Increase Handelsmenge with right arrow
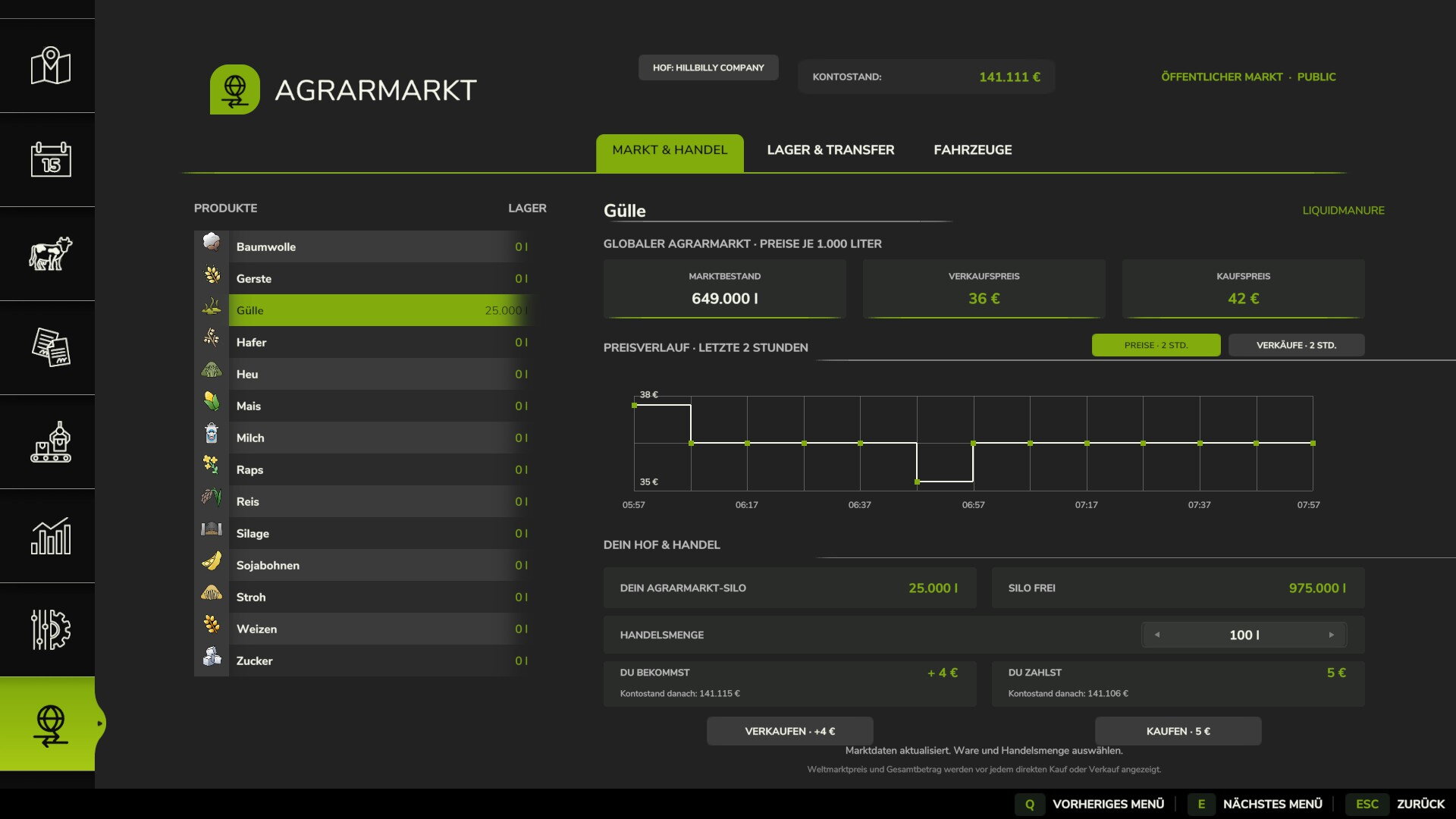The width and height of the screenshot is (1456, 819). [x=1332, y=635]
